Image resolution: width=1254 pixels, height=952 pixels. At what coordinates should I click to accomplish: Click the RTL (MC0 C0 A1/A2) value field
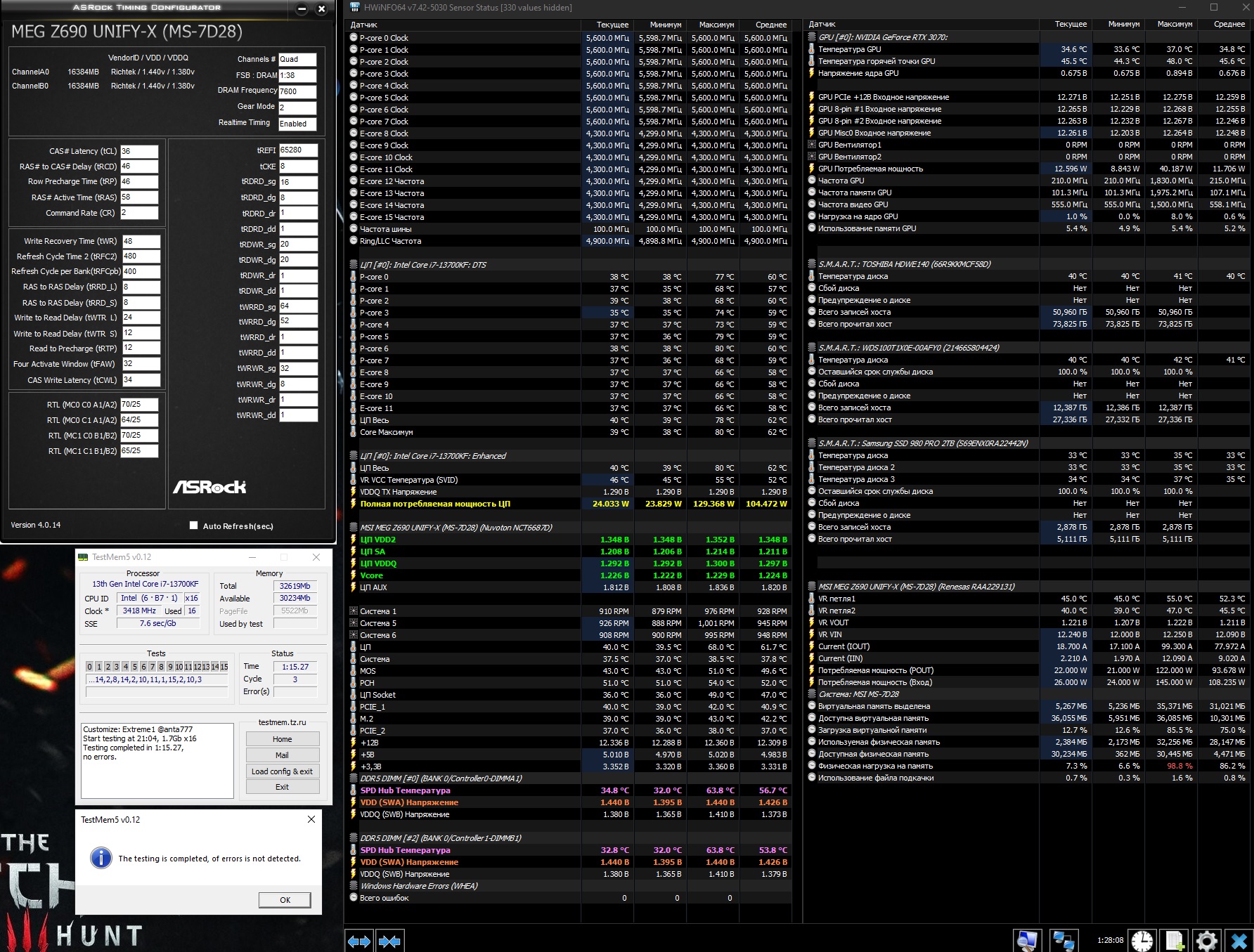pos(139,405)
